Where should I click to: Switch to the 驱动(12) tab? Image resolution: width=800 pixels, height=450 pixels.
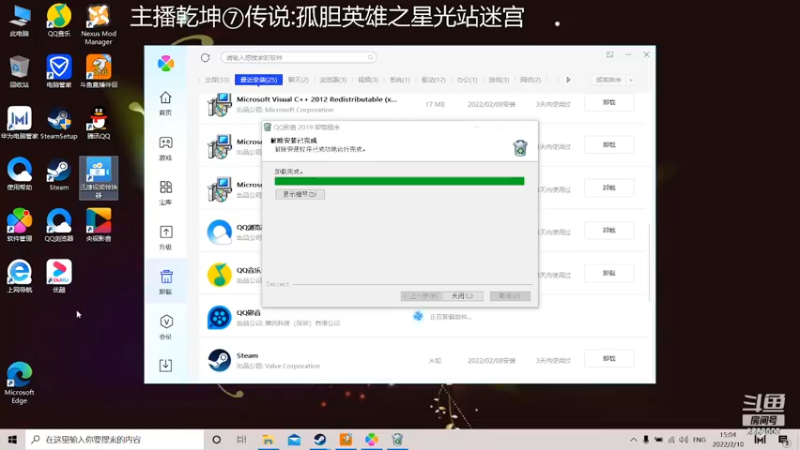[433, 80]
